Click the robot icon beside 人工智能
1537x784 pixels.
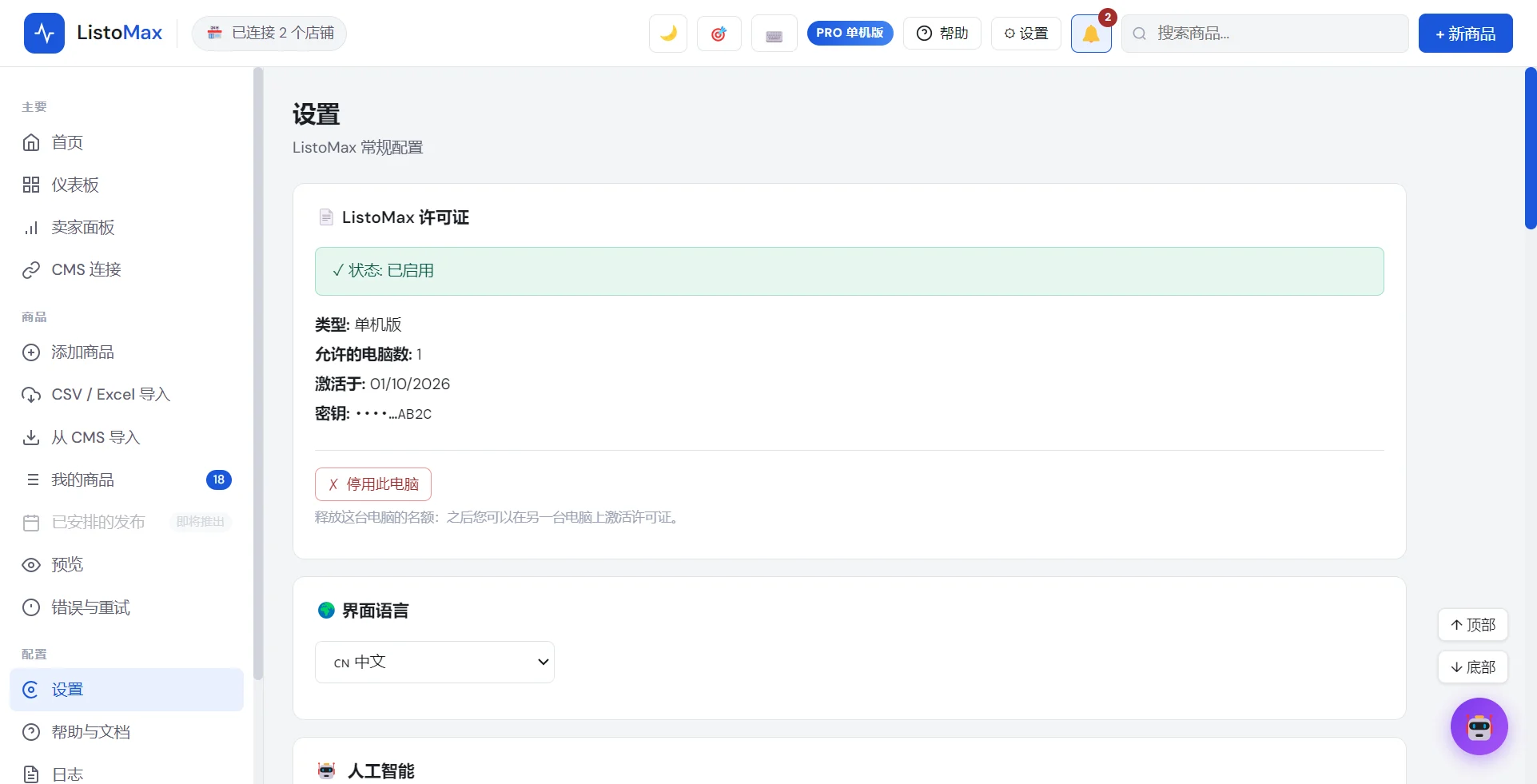(x=326, y=770)
